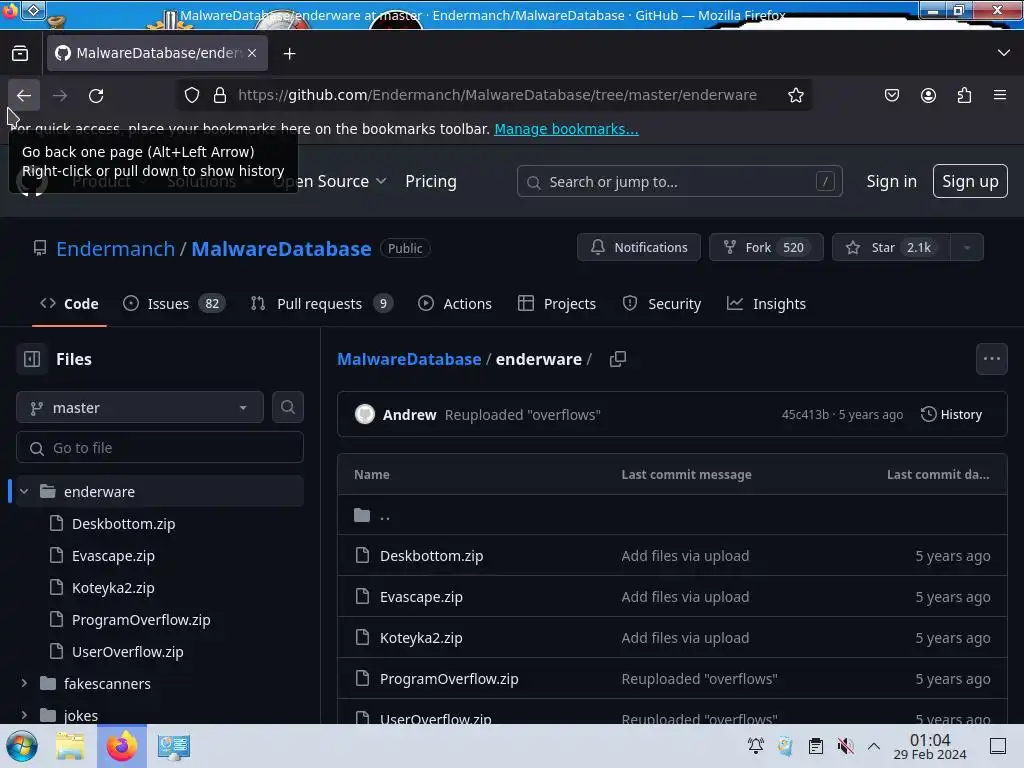
Task: Open MalwareDatabase repository title link
Action: [281, 249]
